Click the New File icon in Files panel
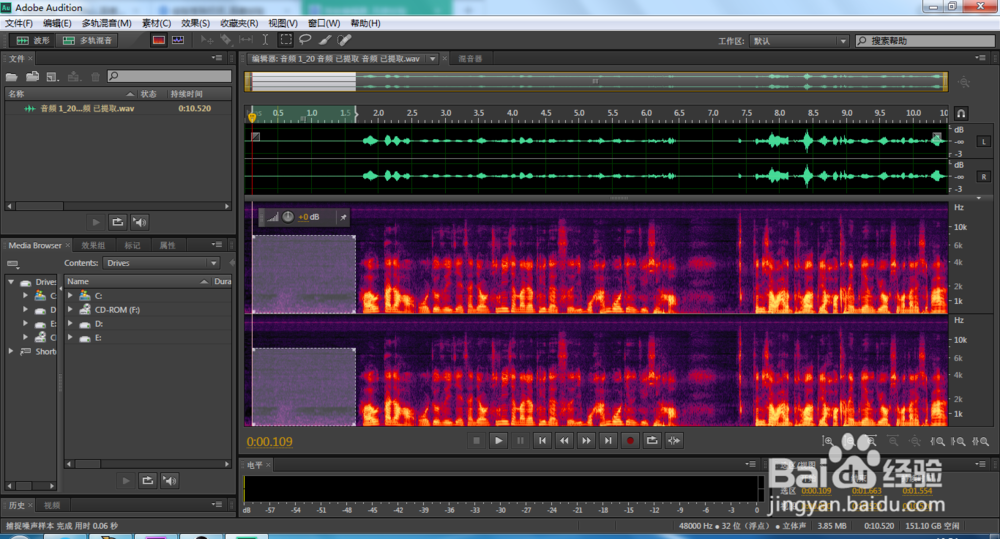This screenshot has width=1000, height=539. (x=52, y=77)
